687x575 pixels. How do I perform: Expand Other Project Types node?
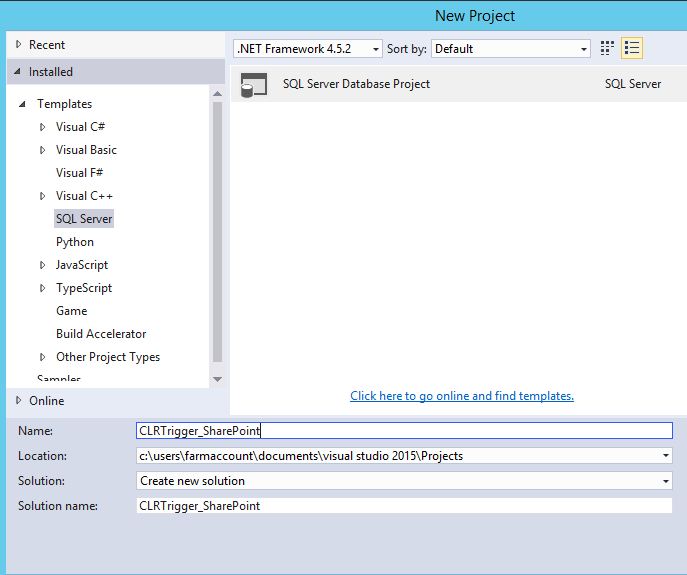42,357
